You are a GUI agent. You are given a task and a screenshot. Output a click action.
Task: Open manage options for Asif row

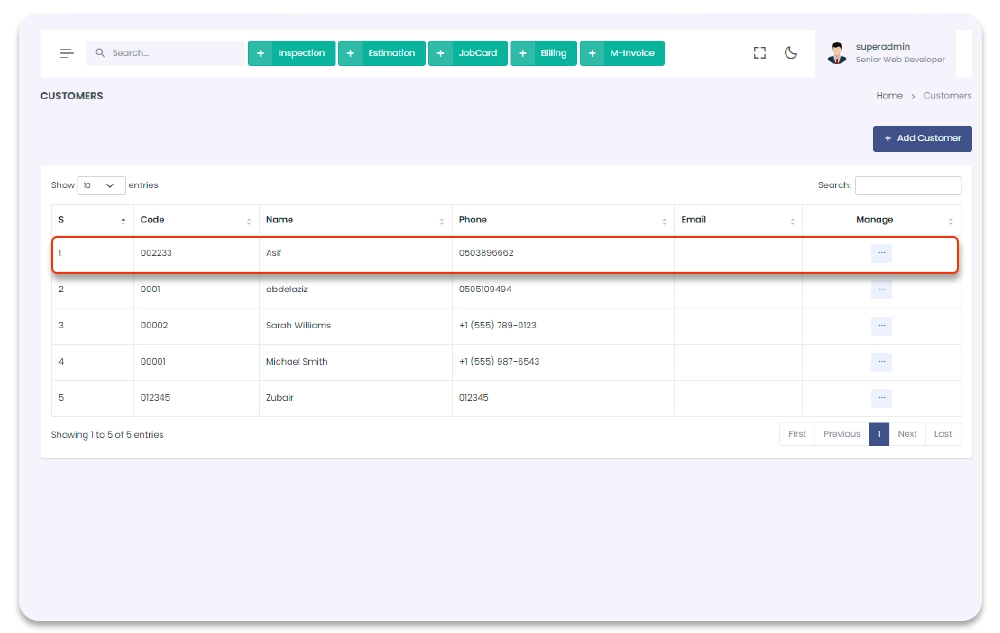[x=881, y=253]
